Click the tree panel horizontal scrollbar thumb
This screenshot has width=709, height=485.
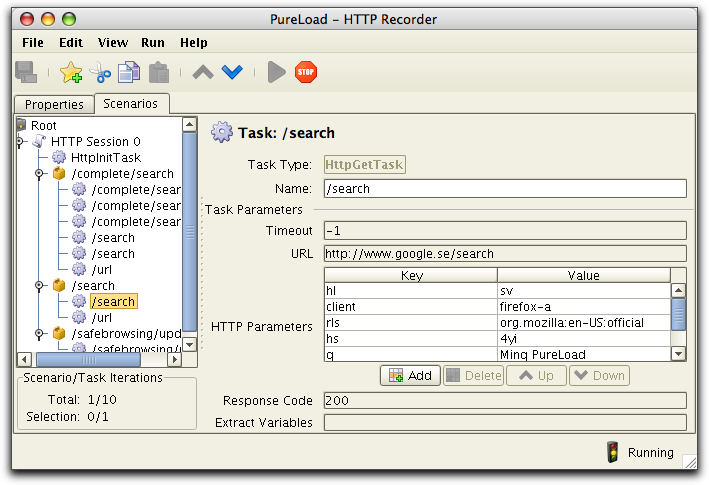click(89, 360)
